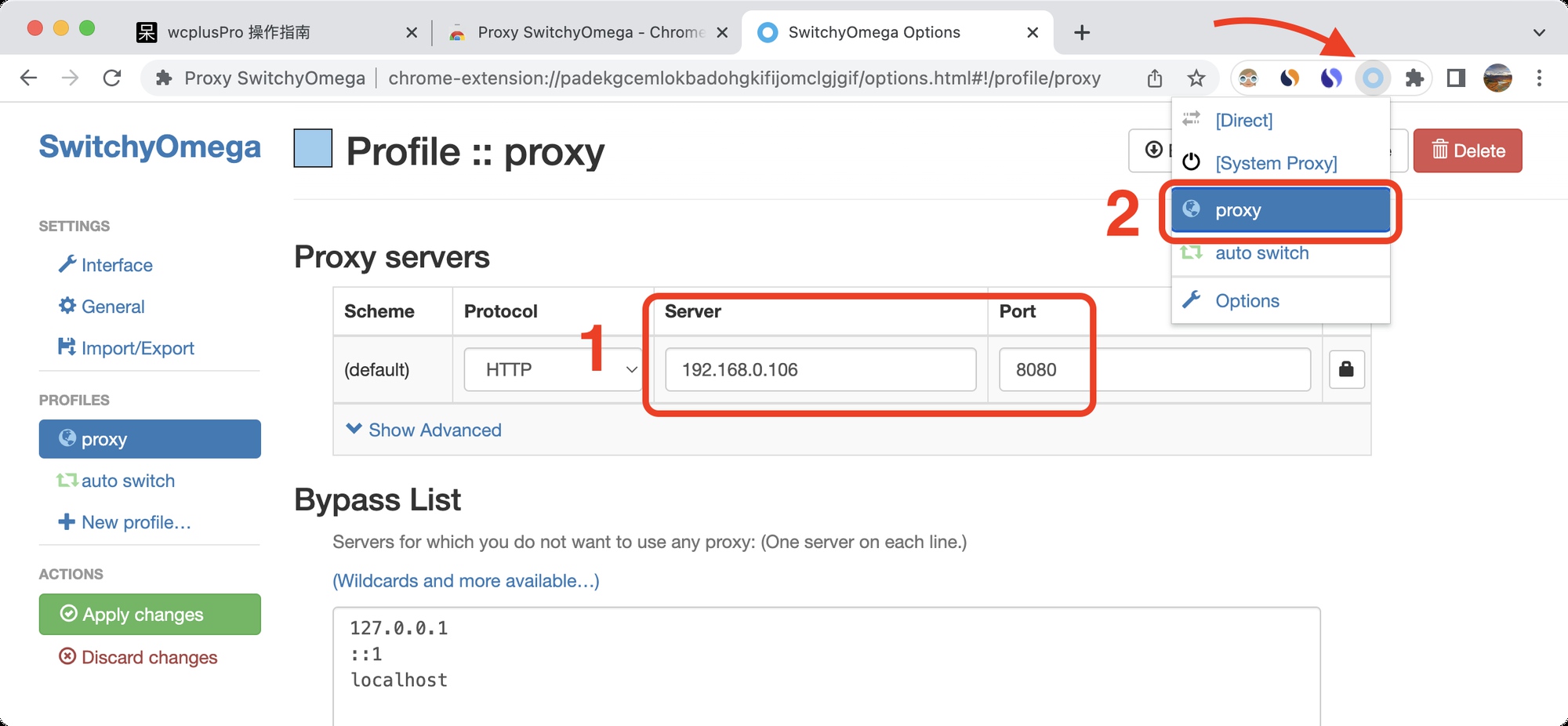Open the Extensions puzzle-piece menu

pos(1414,78)
